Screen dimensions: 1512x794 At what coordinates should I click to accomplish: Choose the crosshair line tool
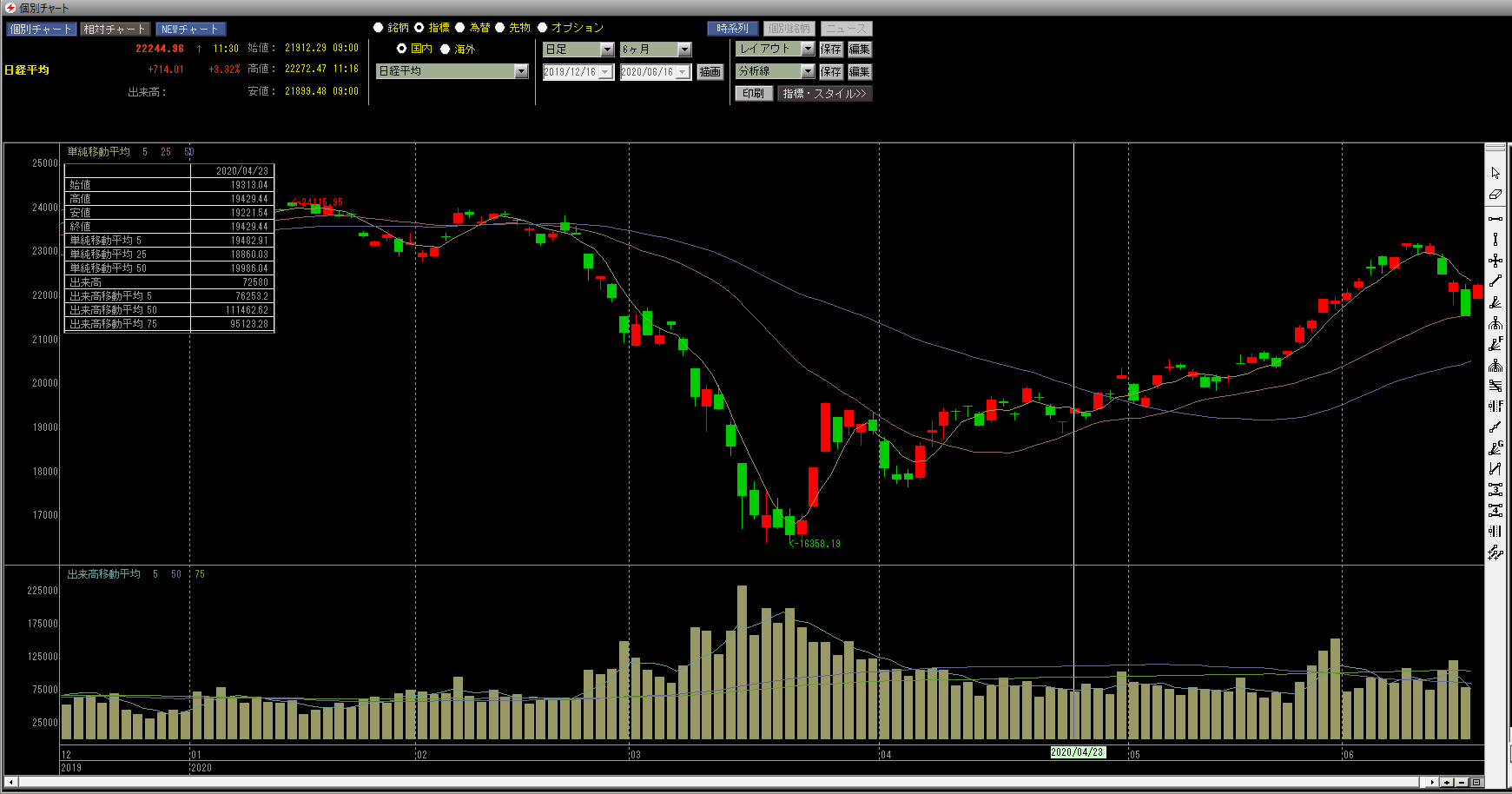pyautogui.click(x=1495, y=261)
